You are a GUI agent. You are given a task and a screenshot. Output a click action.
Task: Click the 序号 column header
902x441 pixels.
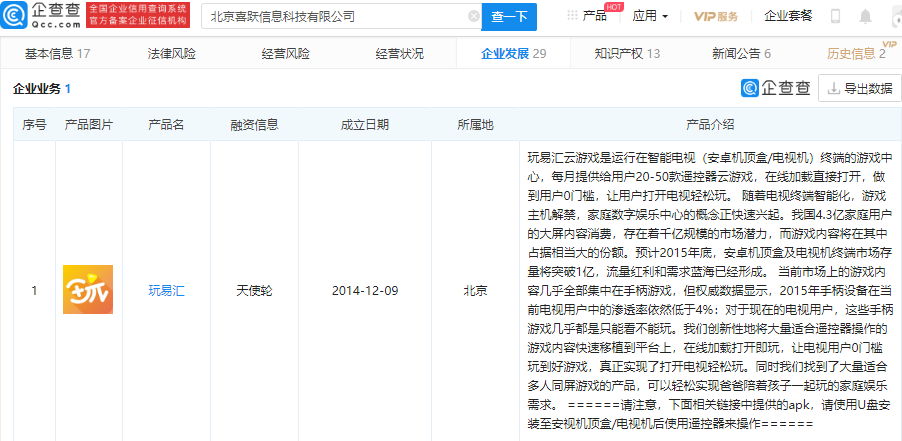click(x=35, y=124)
